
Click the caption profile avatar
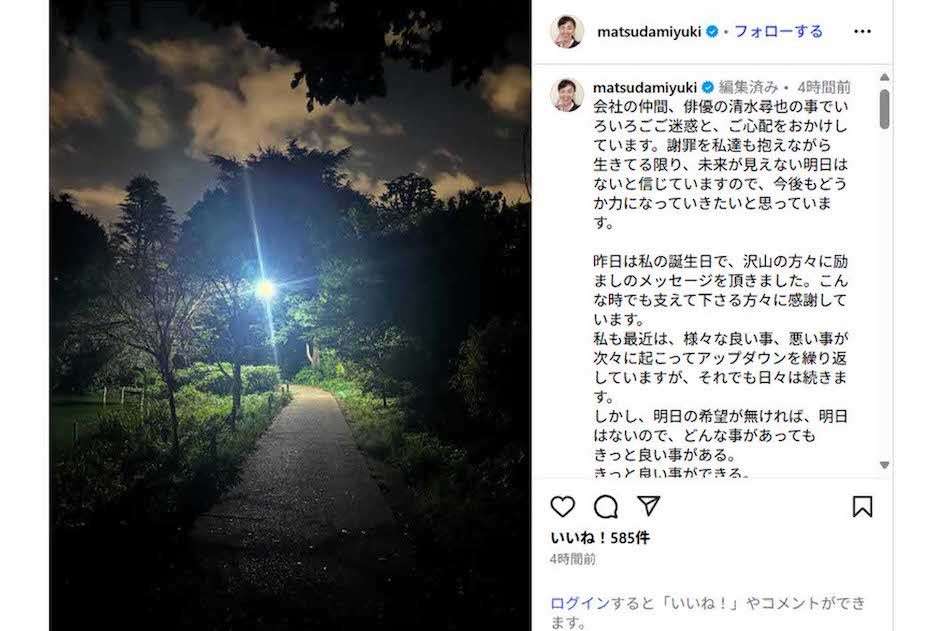[x=567, y=95]
